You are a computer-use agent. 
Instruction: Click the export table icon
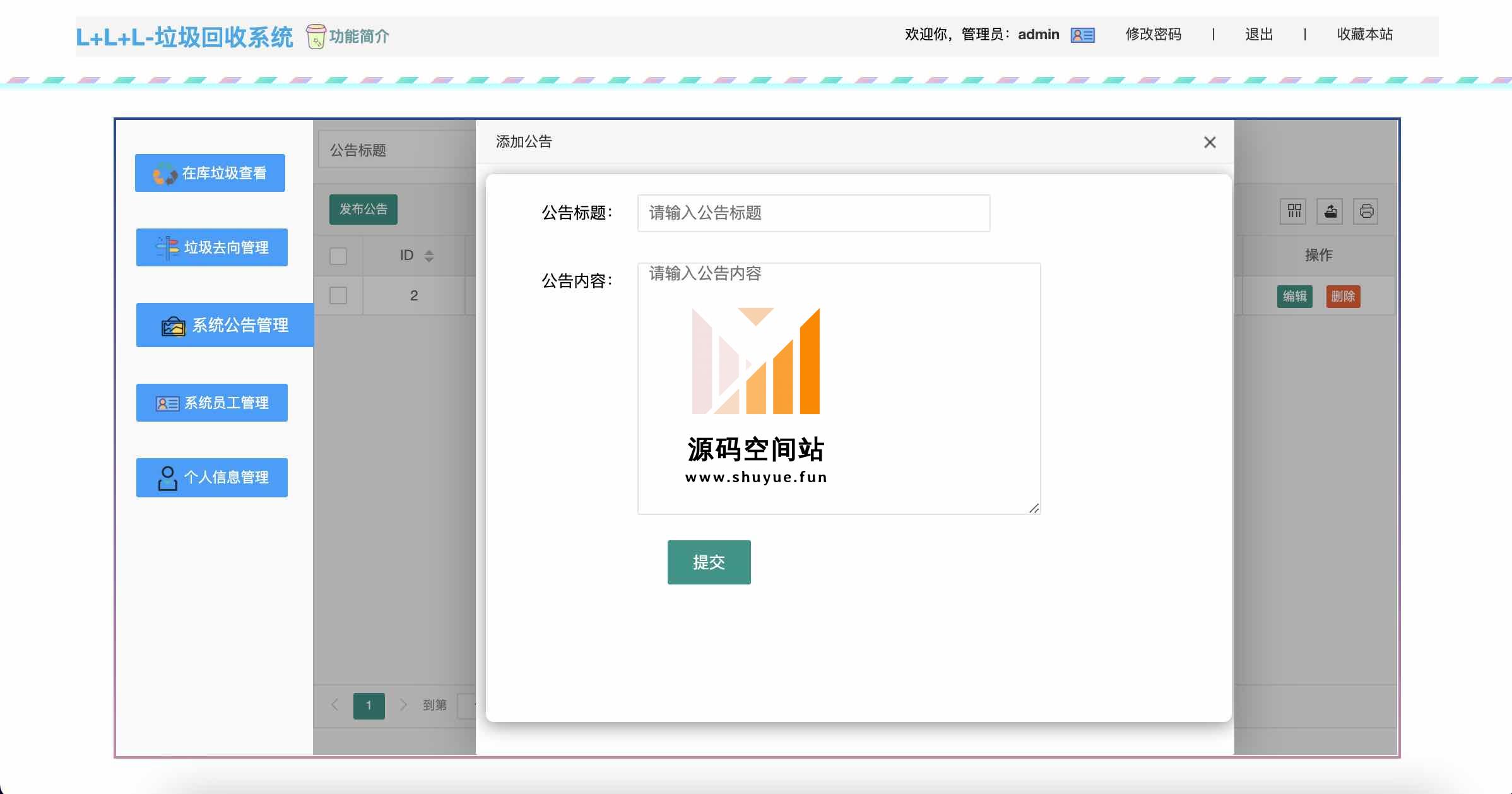(x=1330, y=211)
